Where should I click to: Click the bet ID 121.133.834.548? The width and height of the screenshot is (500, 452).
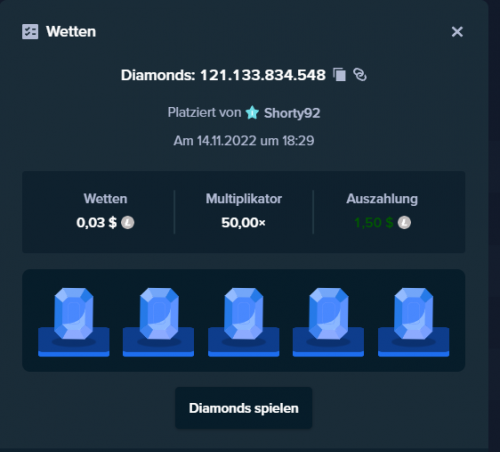(263, 75)
